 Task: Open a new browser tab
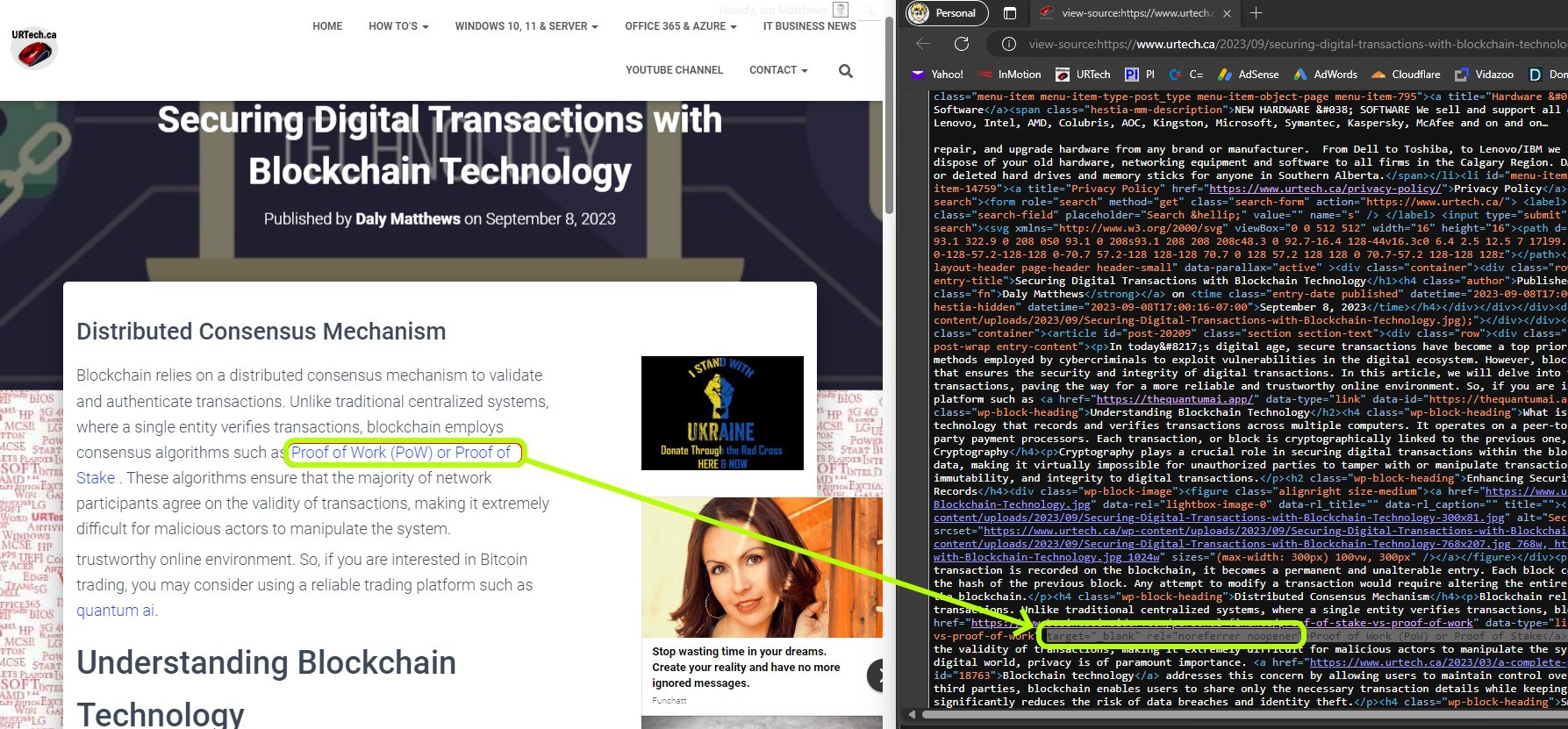click(x=1256, y=13)
